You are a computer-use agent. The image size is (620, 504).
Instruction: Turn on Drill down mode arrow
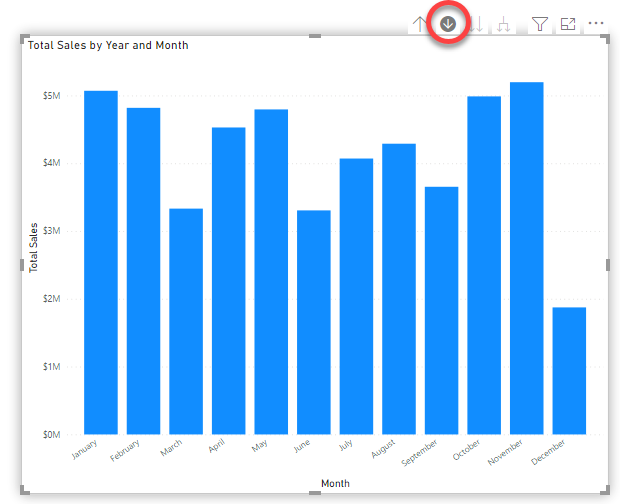click(x=448, y=24)
